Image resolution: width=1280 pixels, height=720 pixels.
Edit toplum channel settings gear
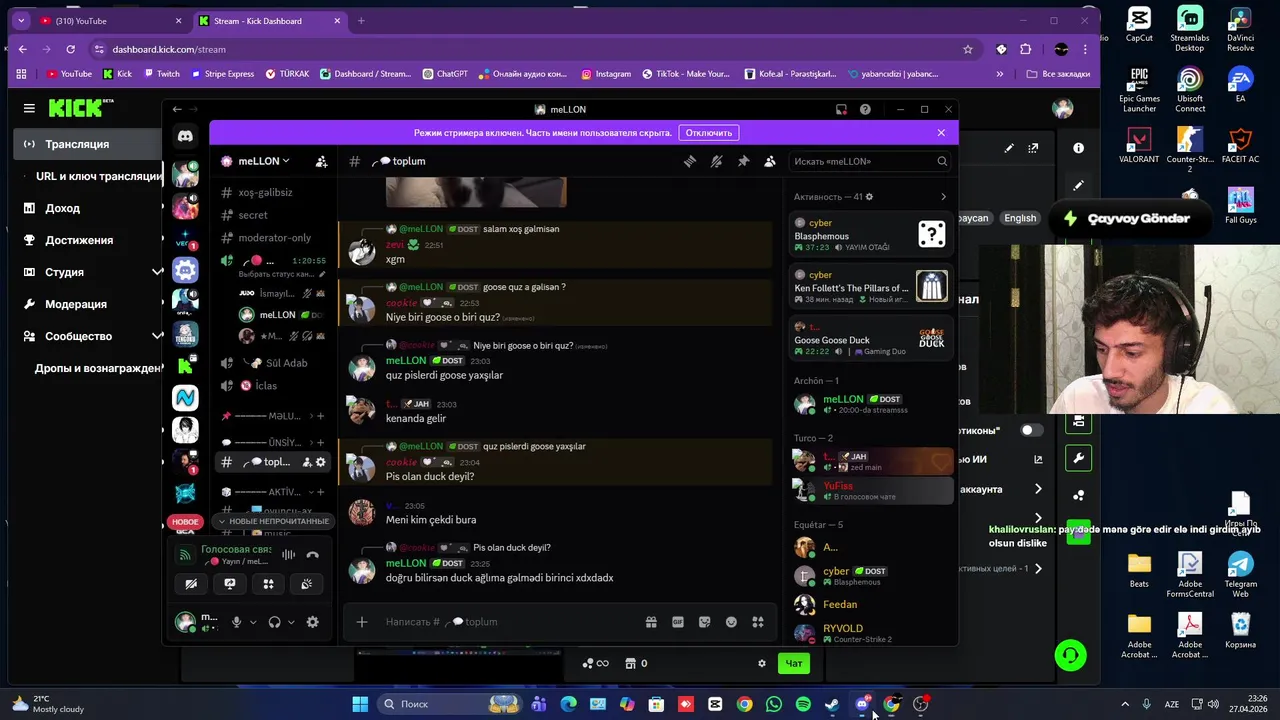[x=320, y=462]
